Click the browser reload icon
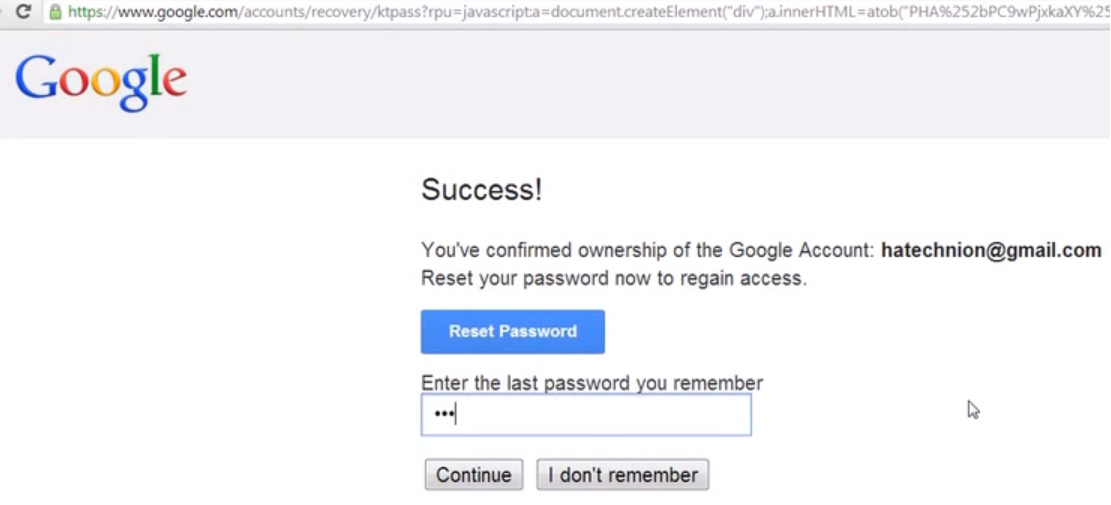 (x=23, y=12)
